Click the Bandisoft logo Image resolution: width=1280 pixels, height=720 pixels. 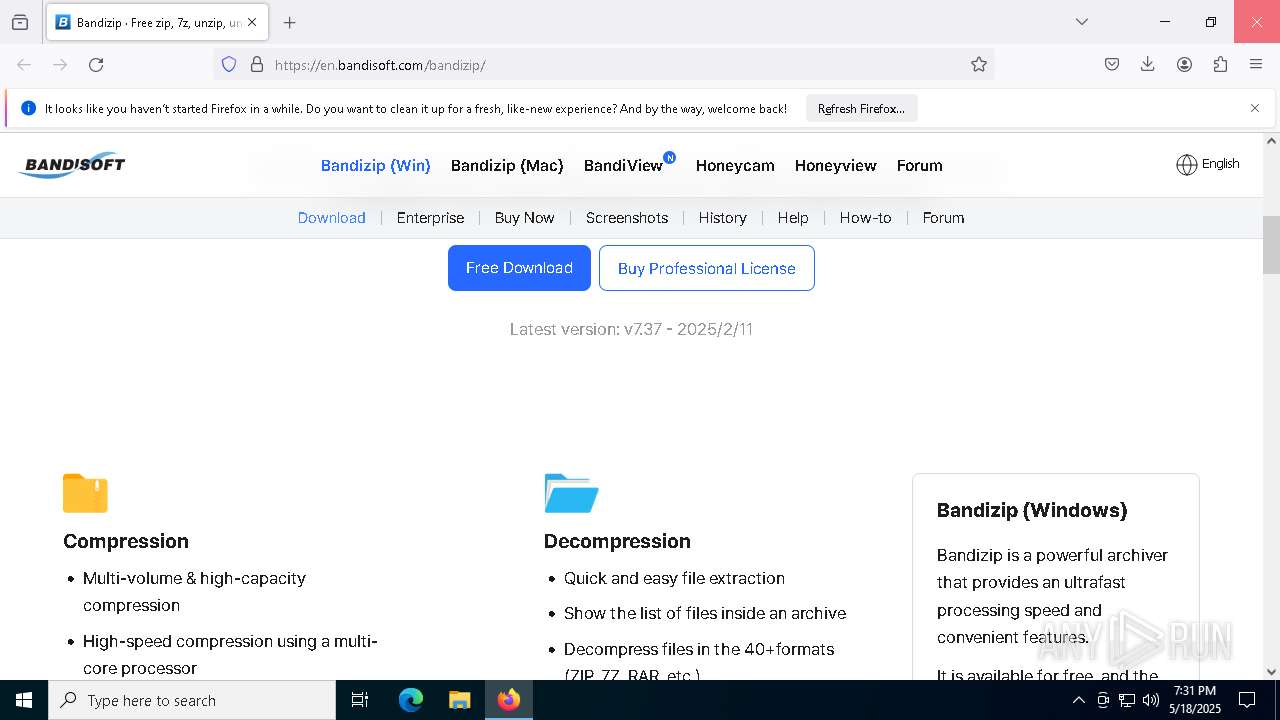(72, 165)
